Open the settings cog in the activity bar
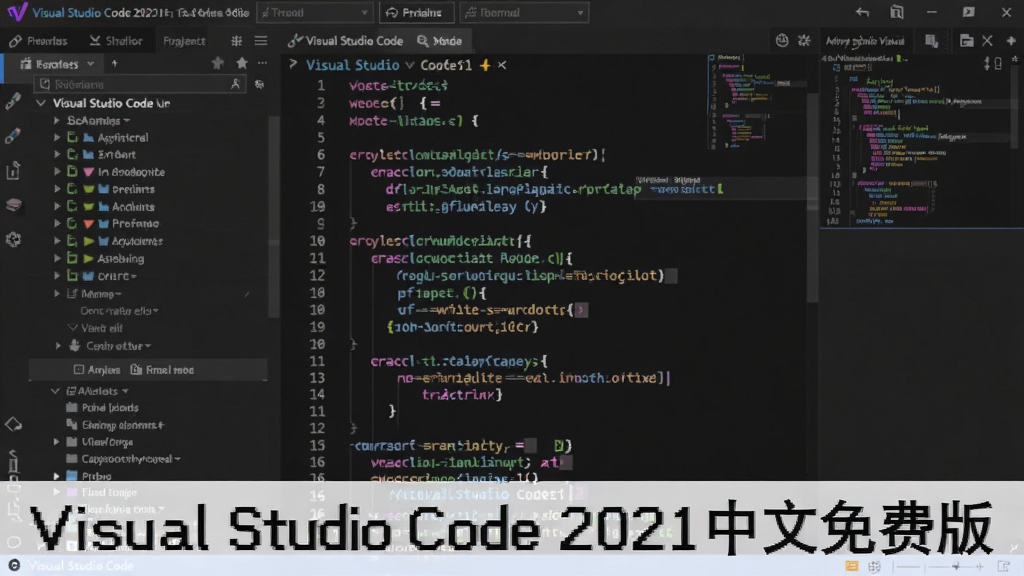The height and width of the screenshot is (576, 1024). point(13,240)
